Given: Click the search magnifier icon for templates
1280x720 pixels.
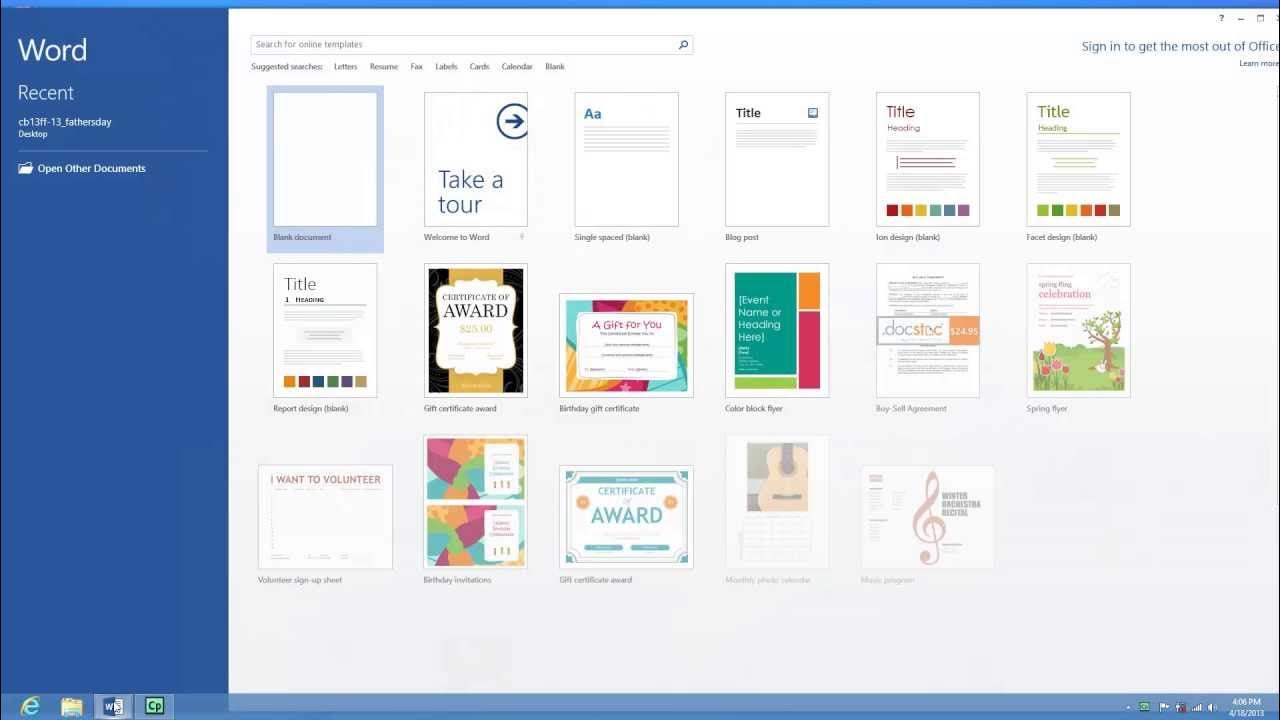Looking at the screenshot, I should point(683,44).
